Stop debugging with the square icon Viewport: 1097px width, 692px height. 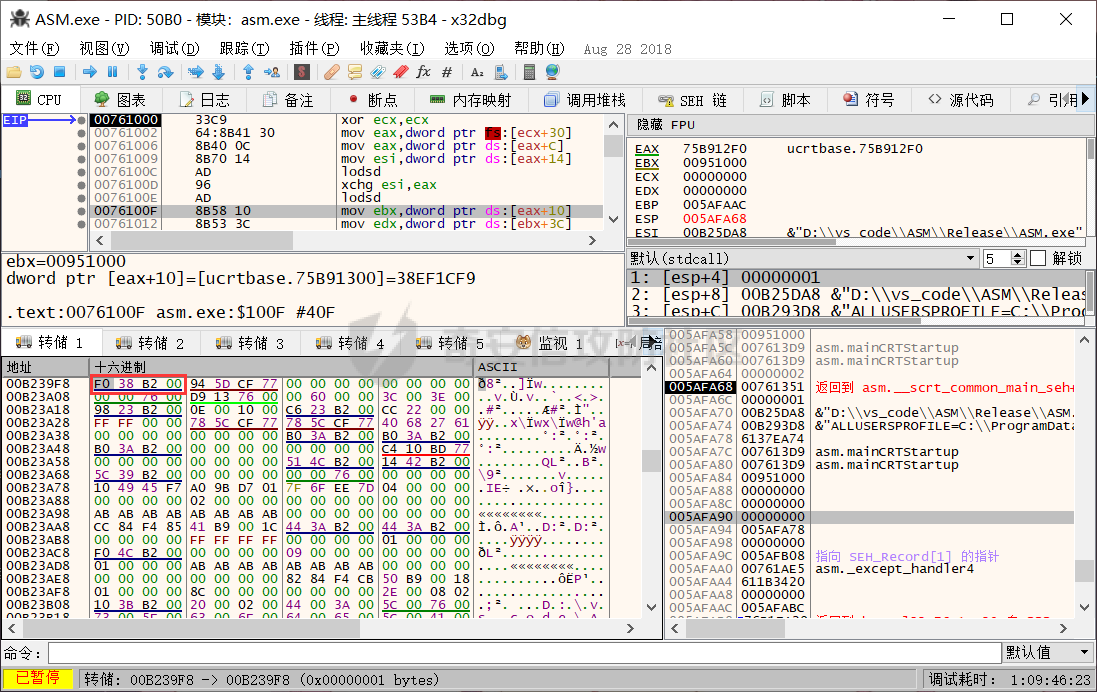tap(59, 72)
